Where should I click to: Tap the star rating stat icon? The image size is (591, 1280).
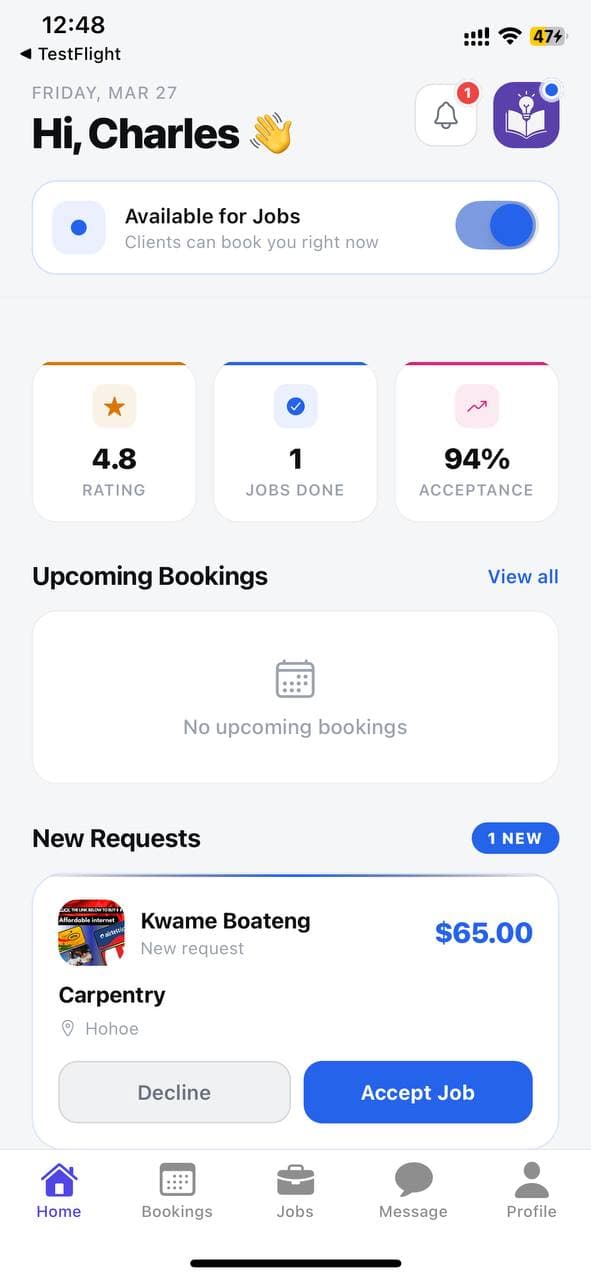[x=114, y=406]
